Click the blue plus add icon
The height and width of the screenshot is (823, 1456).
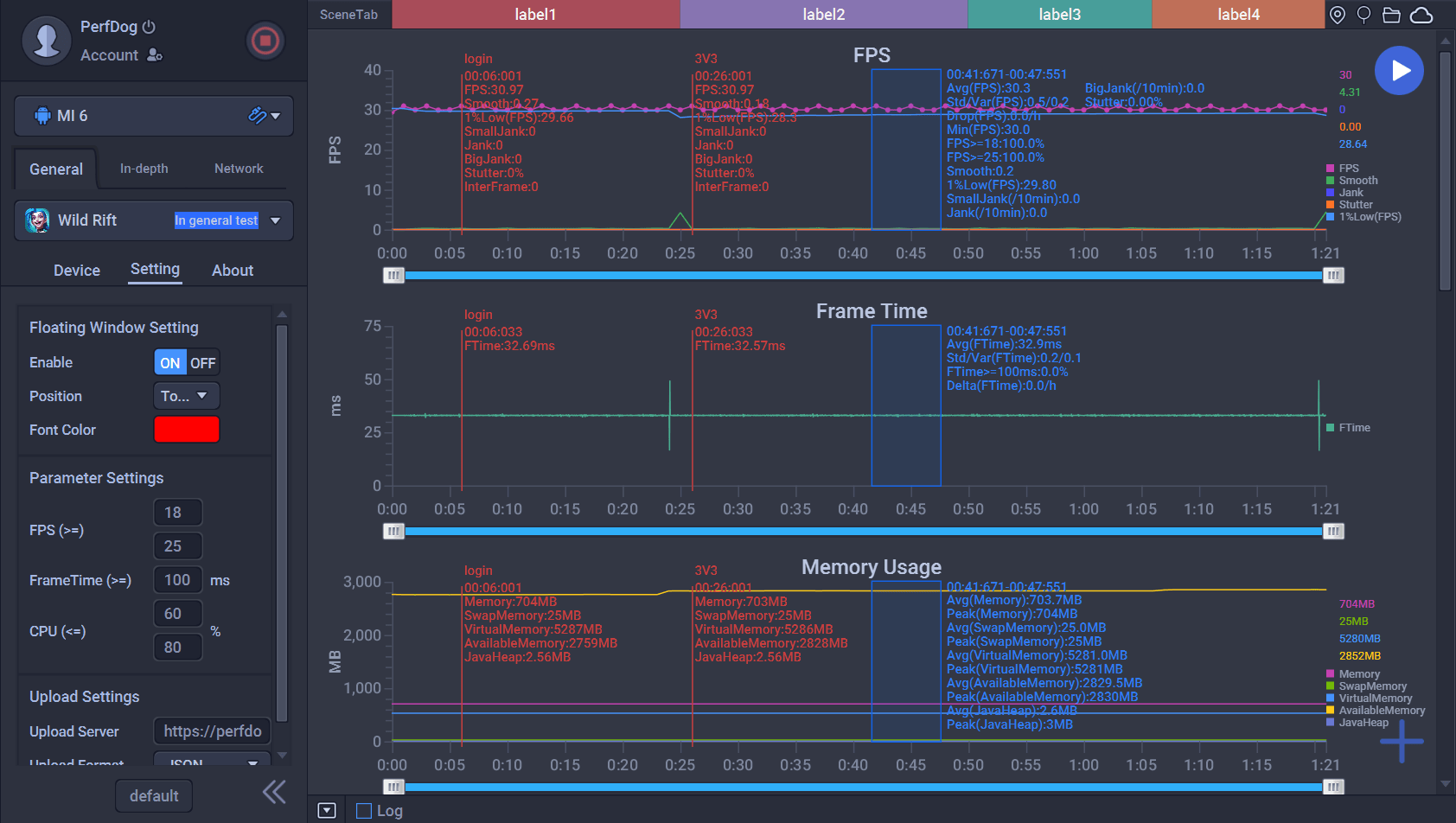point(1402,741)
